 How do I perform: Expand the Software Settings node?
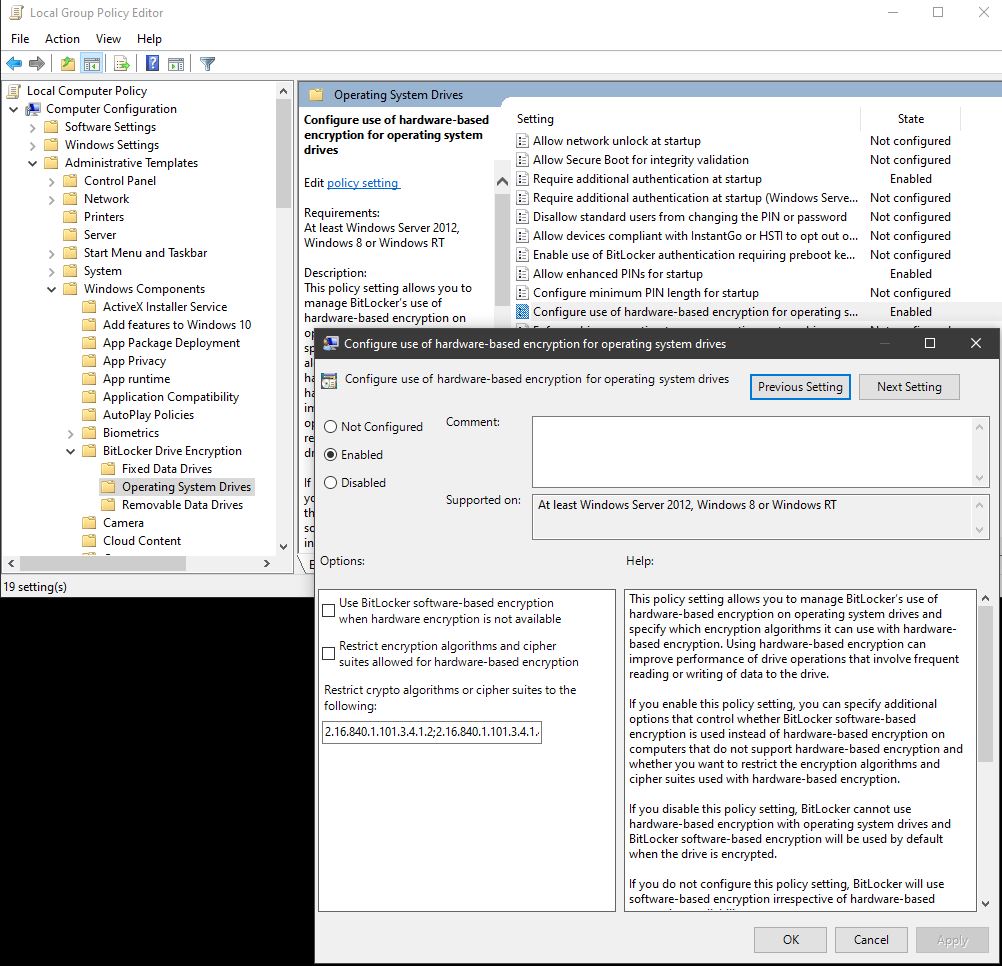33,127
